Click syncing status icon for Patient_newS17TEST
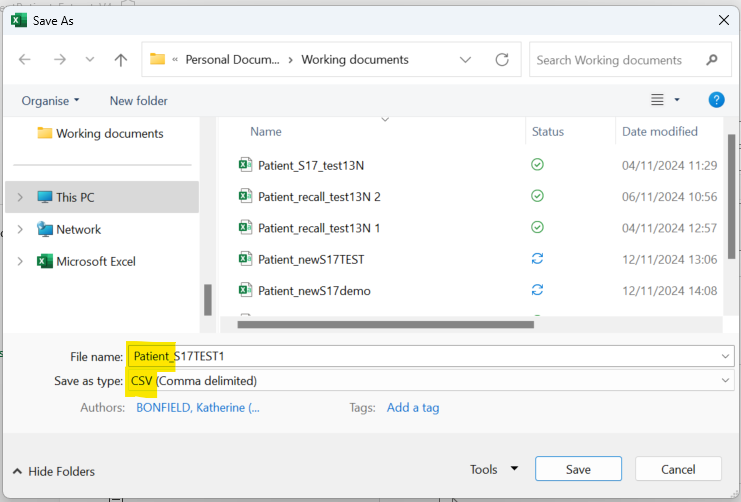The height and width of the screenshot is (502, 741). tap(537, 259)
